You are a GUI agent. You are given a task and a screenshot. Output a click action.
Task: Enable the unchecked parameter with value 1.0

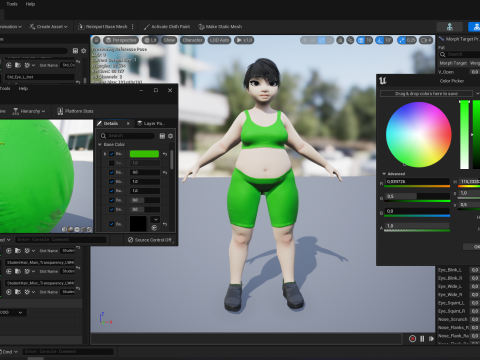[112, 163]
